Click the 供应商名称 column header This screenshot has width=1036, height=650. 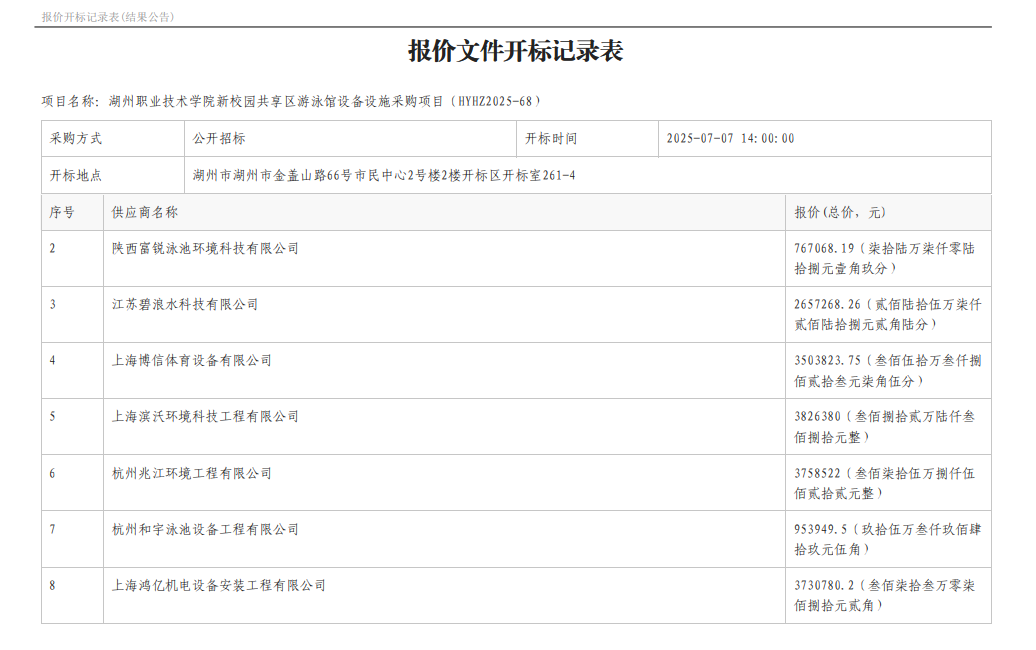tap(444, 212)
